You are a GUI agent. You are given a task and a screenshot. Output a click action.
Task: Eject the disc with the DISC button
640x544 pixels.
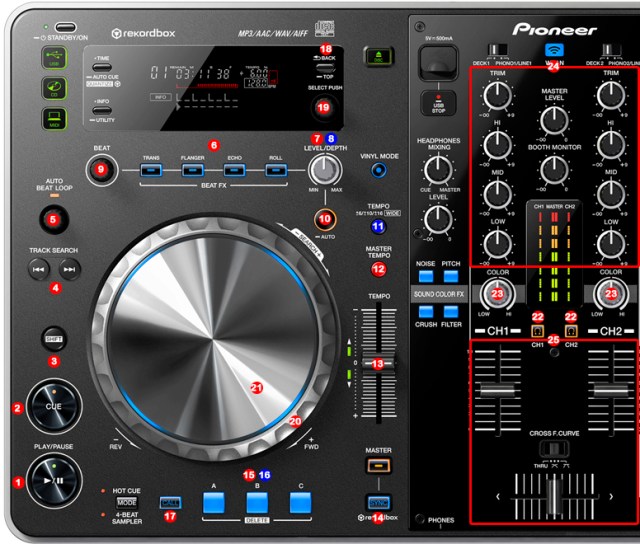(x=378, y=57)
